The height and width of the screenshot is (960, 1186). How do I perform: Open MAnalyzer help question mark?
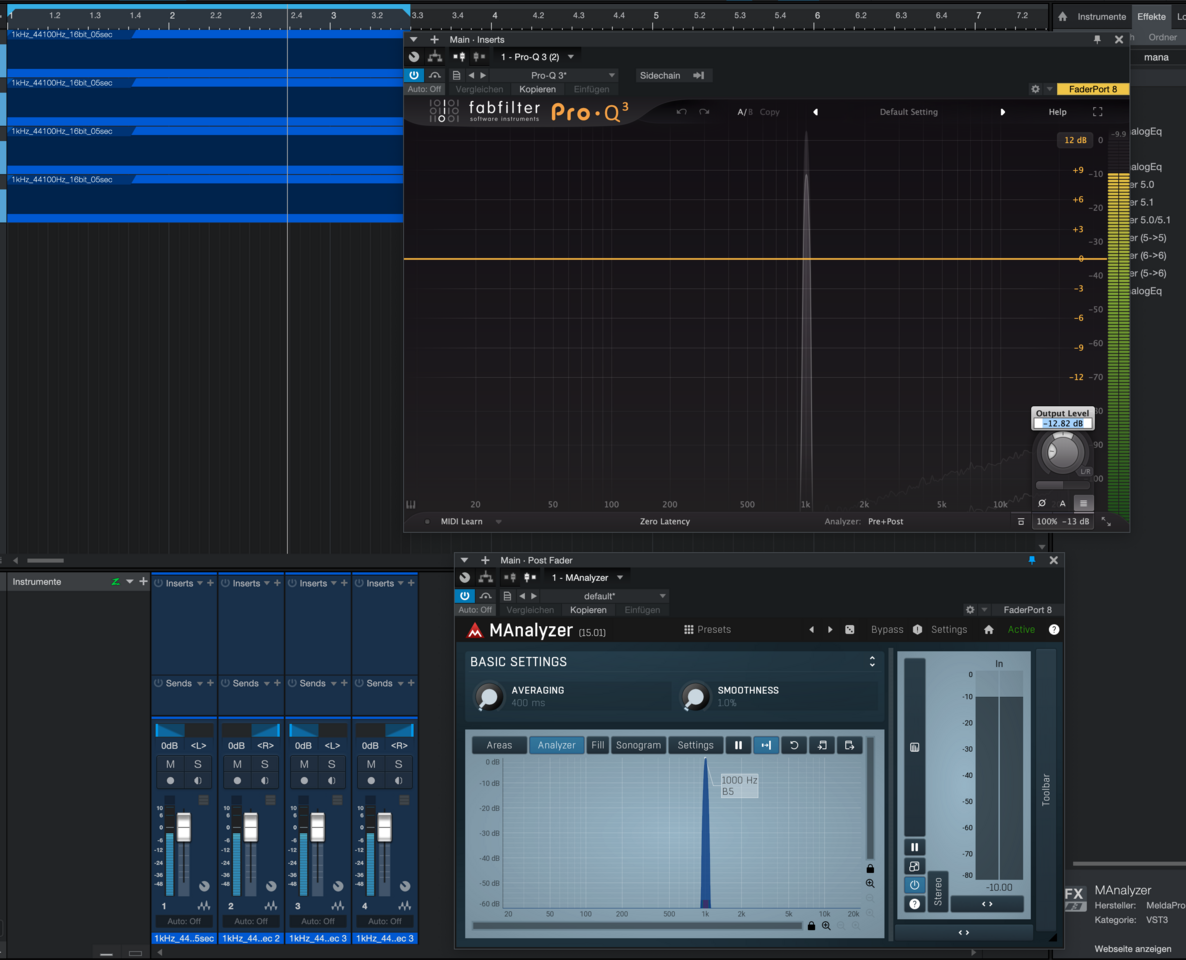click(1054, 629)
